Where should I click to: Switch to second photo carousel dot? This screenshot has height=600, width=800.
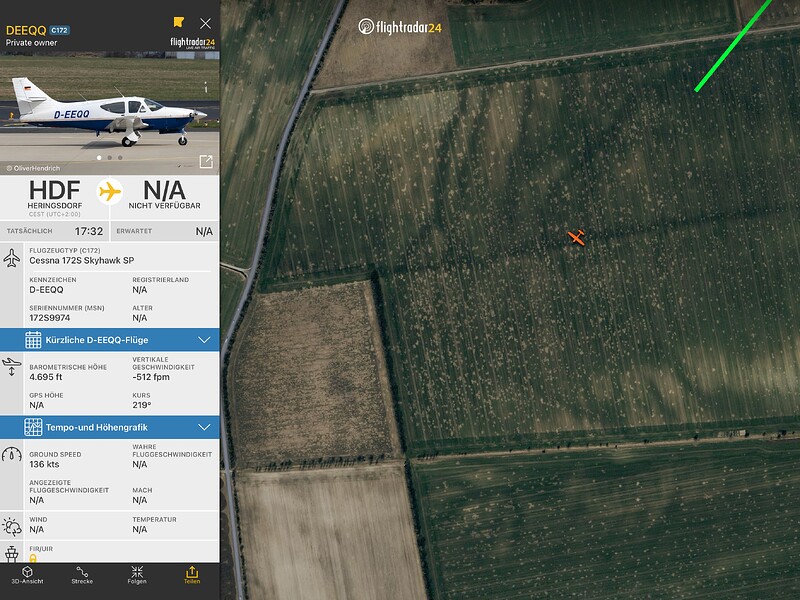point(110,158)
